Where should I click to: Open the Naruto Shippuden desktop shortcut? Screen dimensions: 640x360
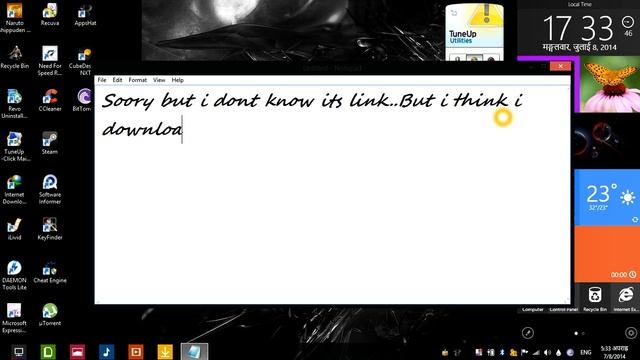[x=14, y=17]
